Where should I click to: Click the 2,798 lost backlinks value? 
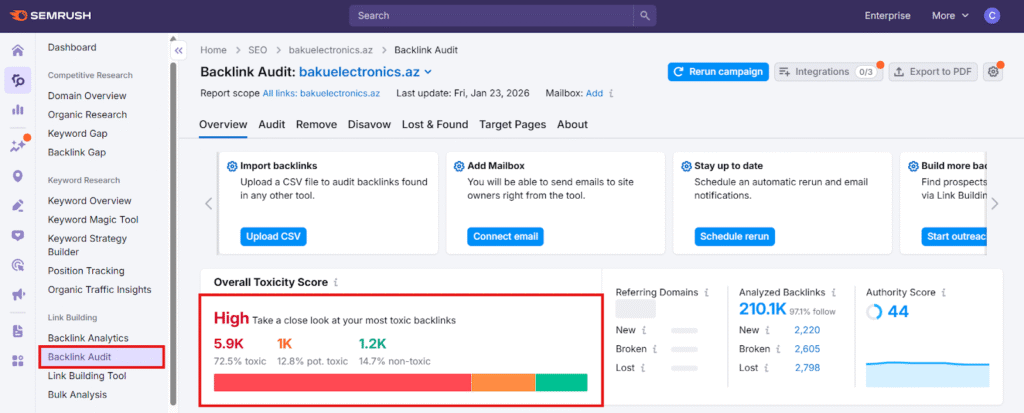click(807, 368)
